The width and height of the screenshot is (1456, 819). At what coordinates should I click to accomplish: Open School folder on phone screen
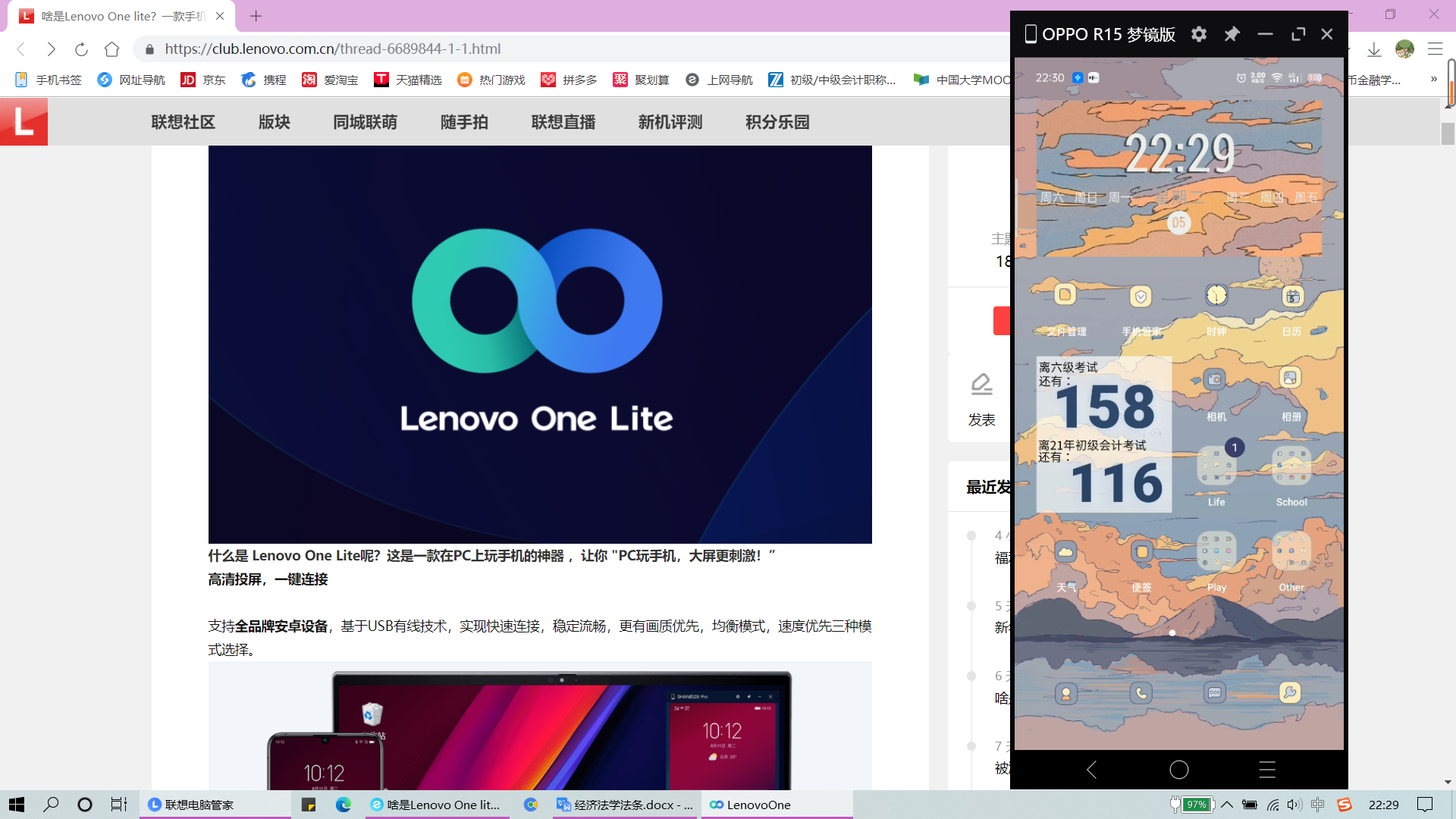click(1291, 466)
